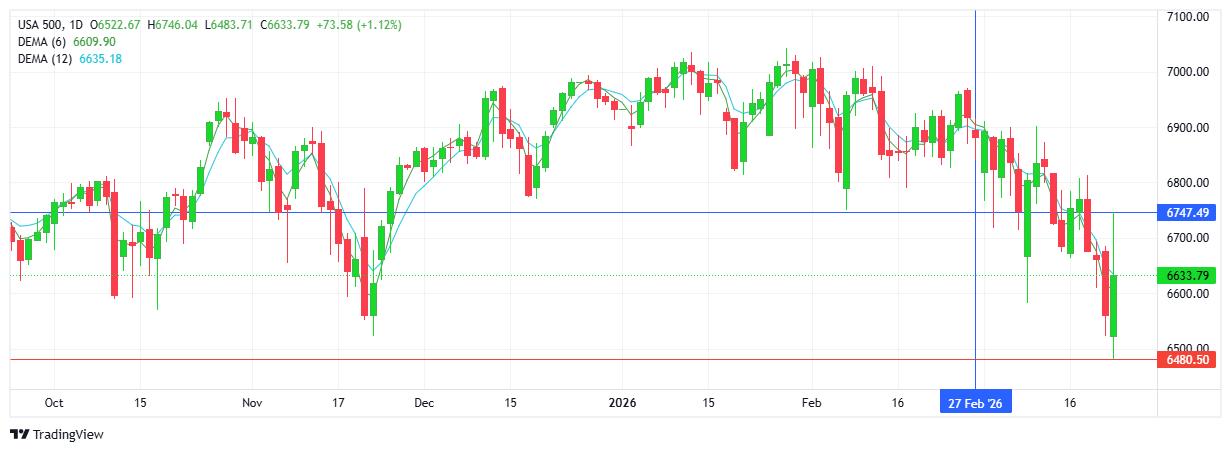The width and height of the screenshot is (1231, 452).
Task: Click the 6900.00 price axis label
Action: [1190, 128]
